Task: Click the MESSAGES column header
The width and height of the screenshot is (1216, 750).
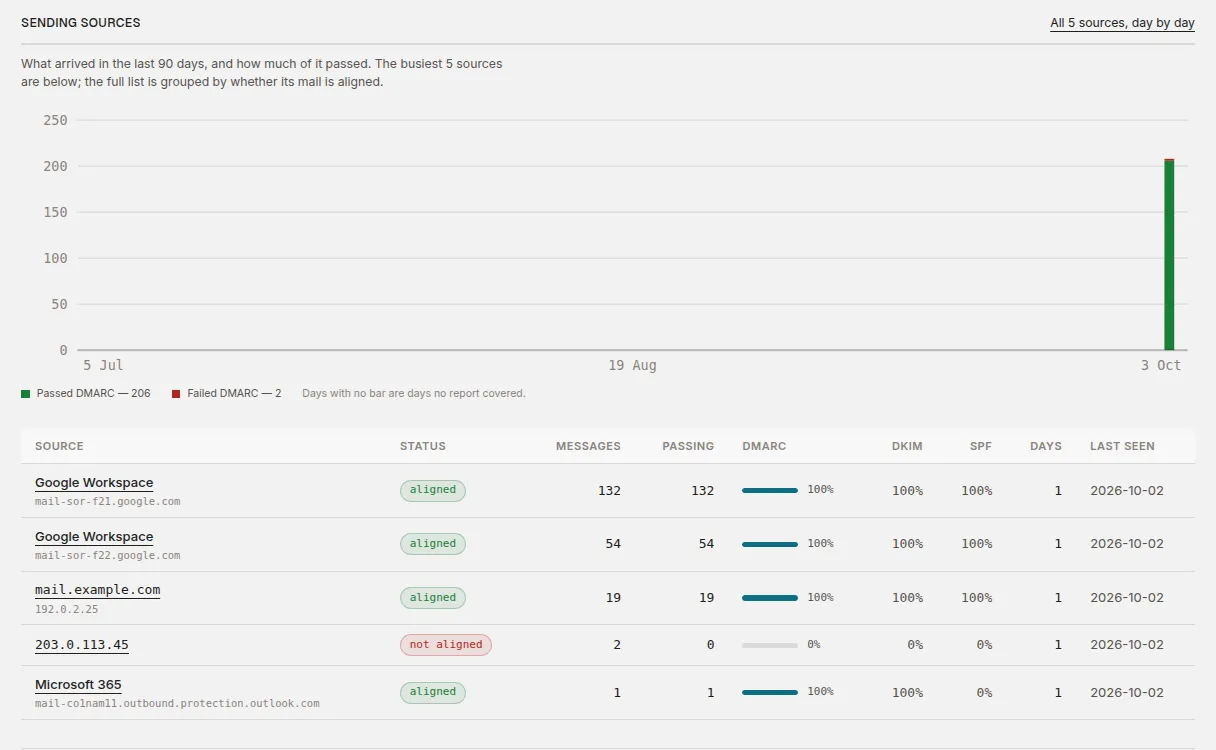Action: tap(588, 446)
